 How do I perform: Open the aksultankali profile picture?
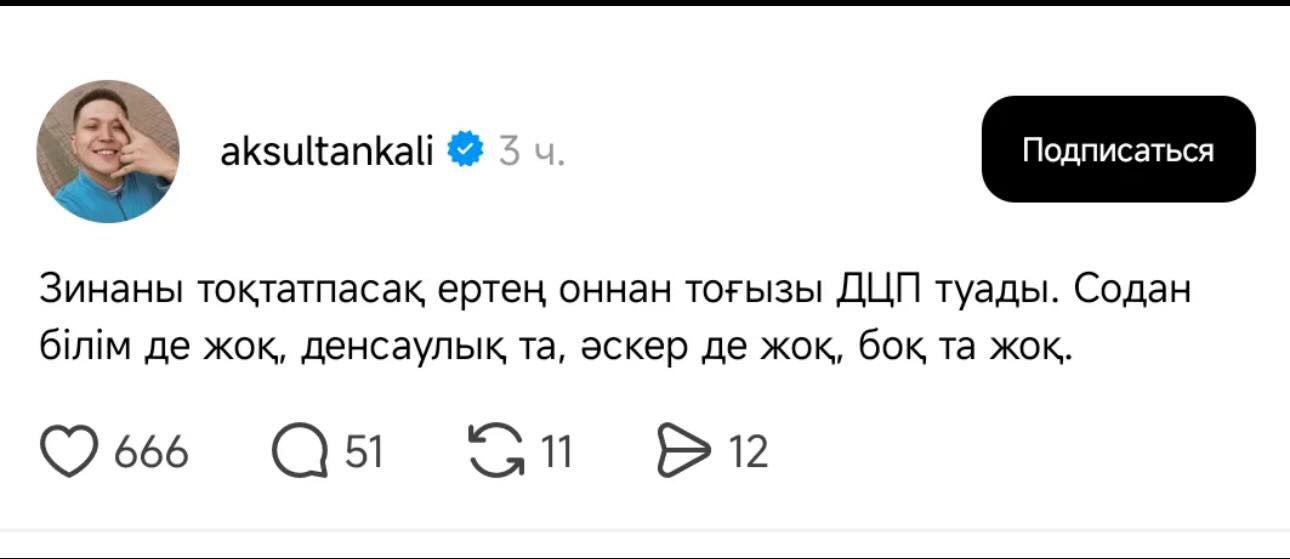(x=108, y=151)
